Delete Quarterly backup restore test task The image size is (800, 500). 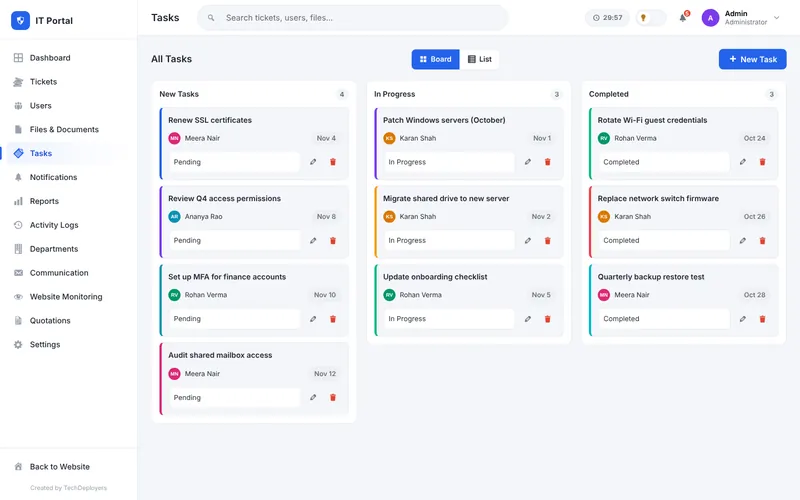[x=762, y=319]
